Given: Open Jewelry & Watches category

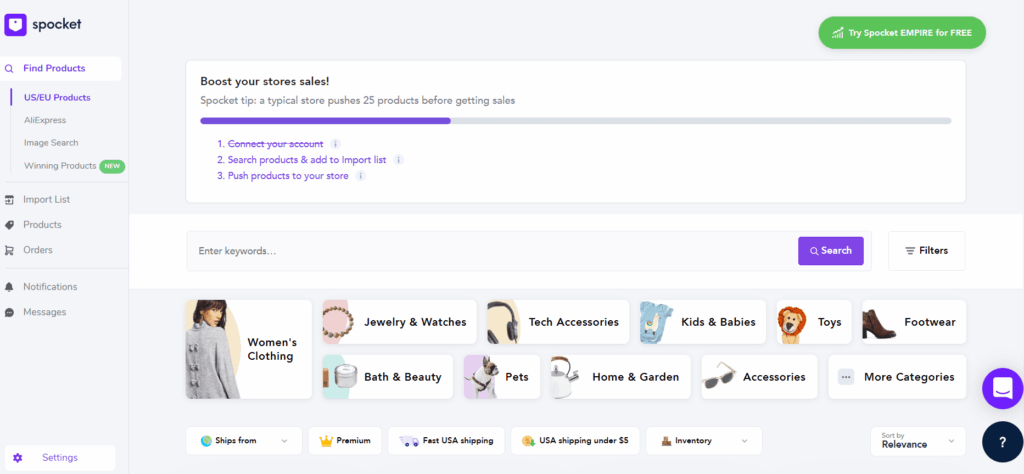Looking at the screenshot, I should (x=400, y=322).
